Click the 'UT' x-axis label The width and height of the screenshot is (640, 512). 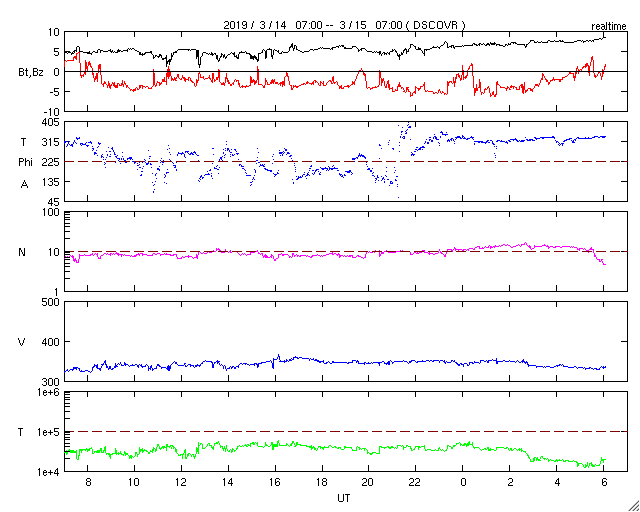(344, 498)
